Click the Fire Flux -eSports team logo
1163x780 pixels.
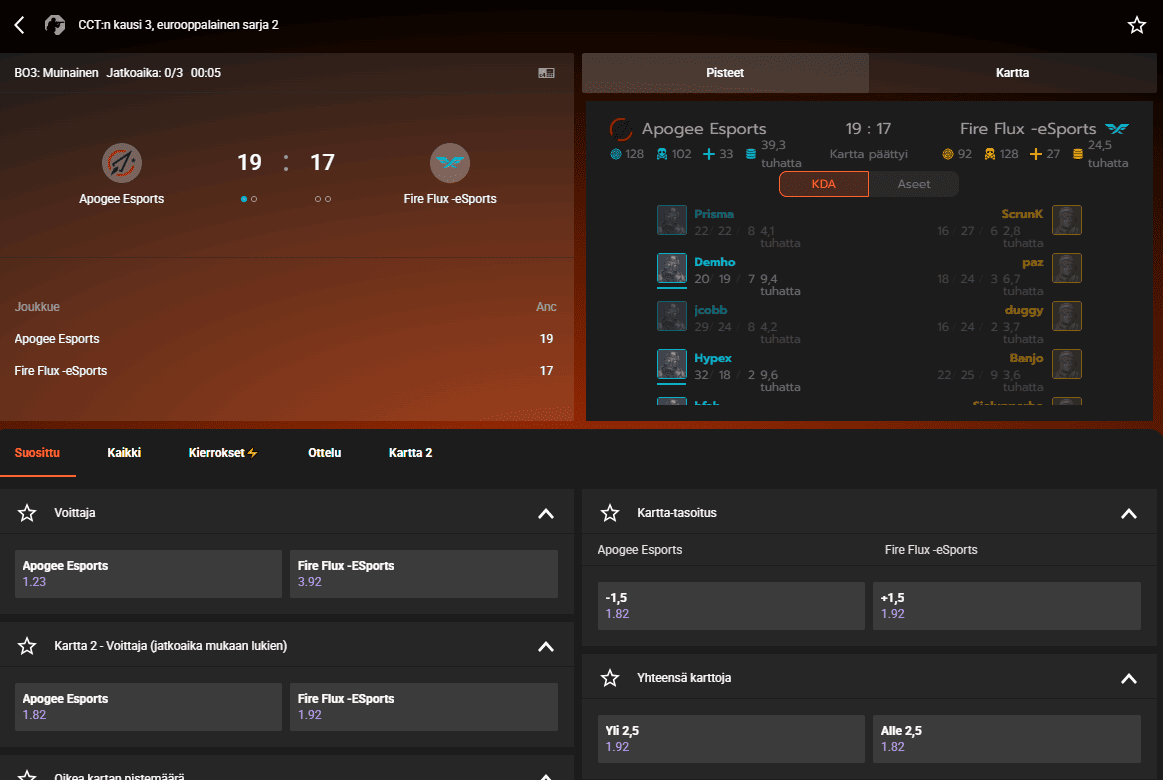449,162
